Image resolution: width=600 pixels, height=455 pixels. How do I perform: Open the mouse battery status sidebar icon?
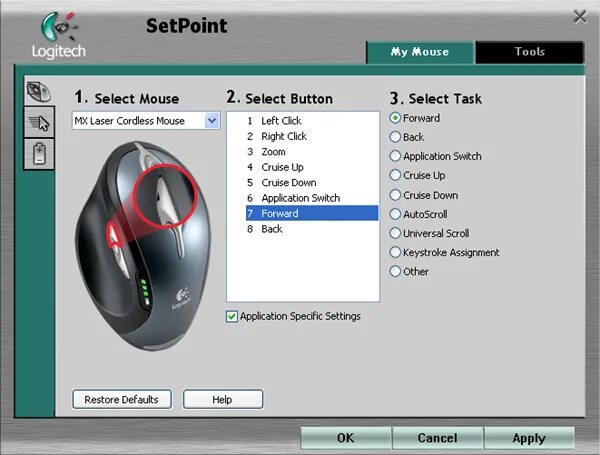[39, 154]
